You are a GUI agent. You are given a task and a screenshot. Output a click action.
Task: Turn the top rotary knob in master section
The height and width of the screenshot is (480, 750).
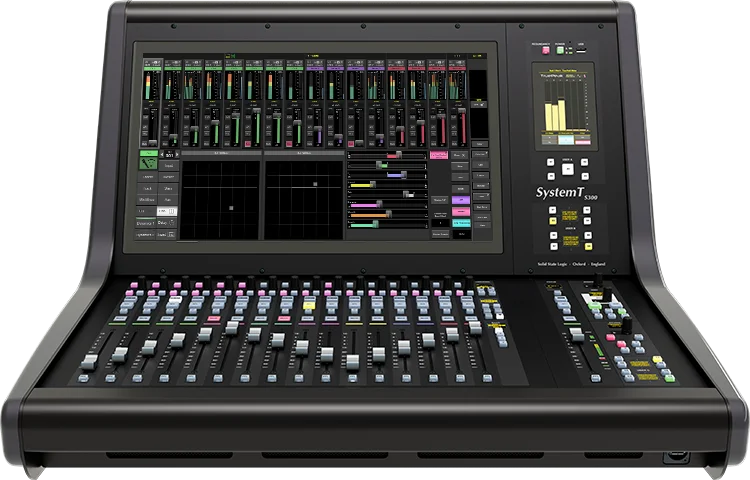[598, 279]
